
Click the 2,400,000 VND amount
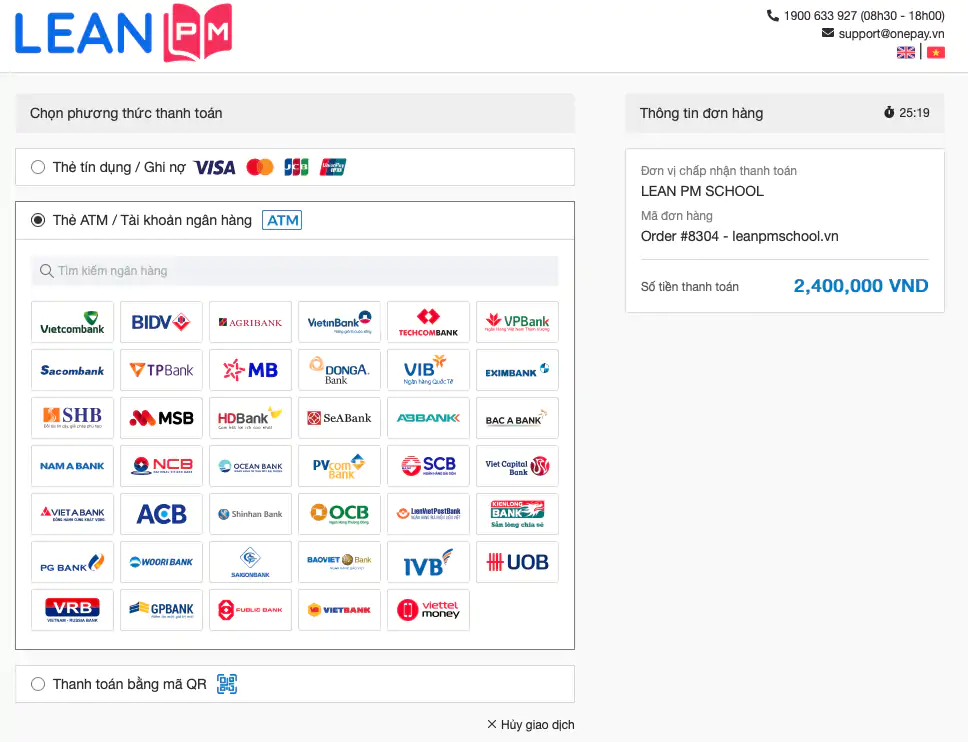[861, 286]
